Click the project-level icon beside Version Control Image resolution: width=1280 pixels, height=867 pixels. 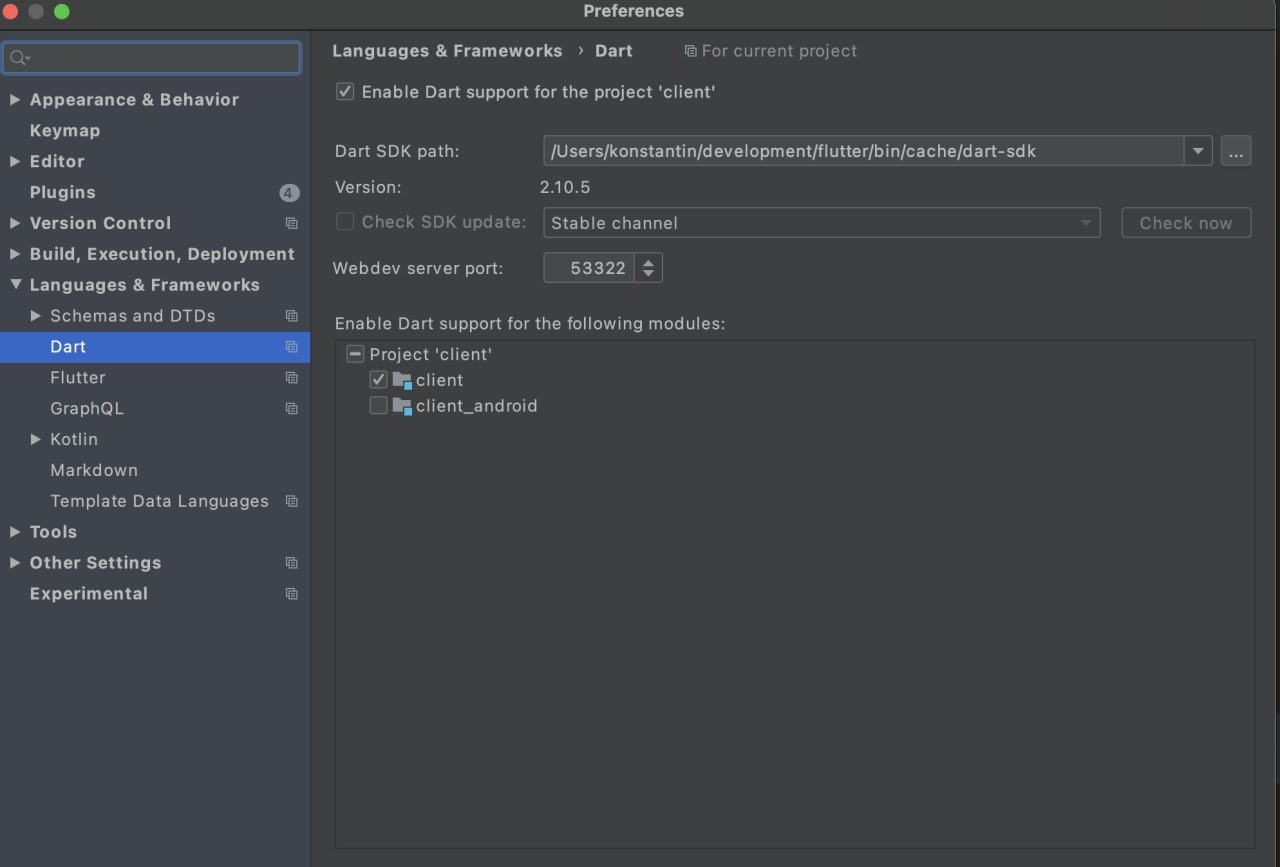tap(291, 223)
